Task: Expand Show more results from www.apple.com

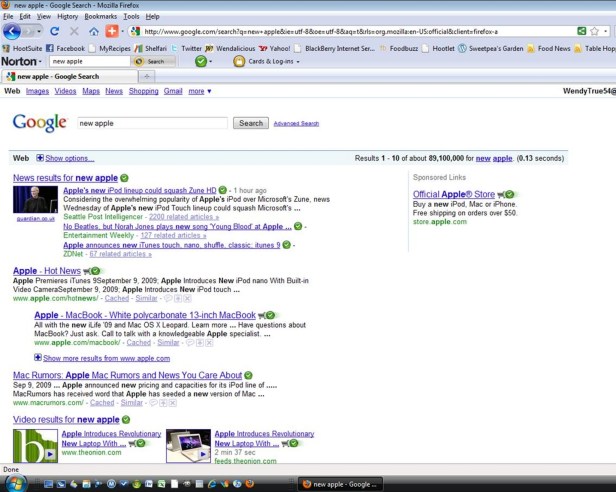Action: (38, 357)
